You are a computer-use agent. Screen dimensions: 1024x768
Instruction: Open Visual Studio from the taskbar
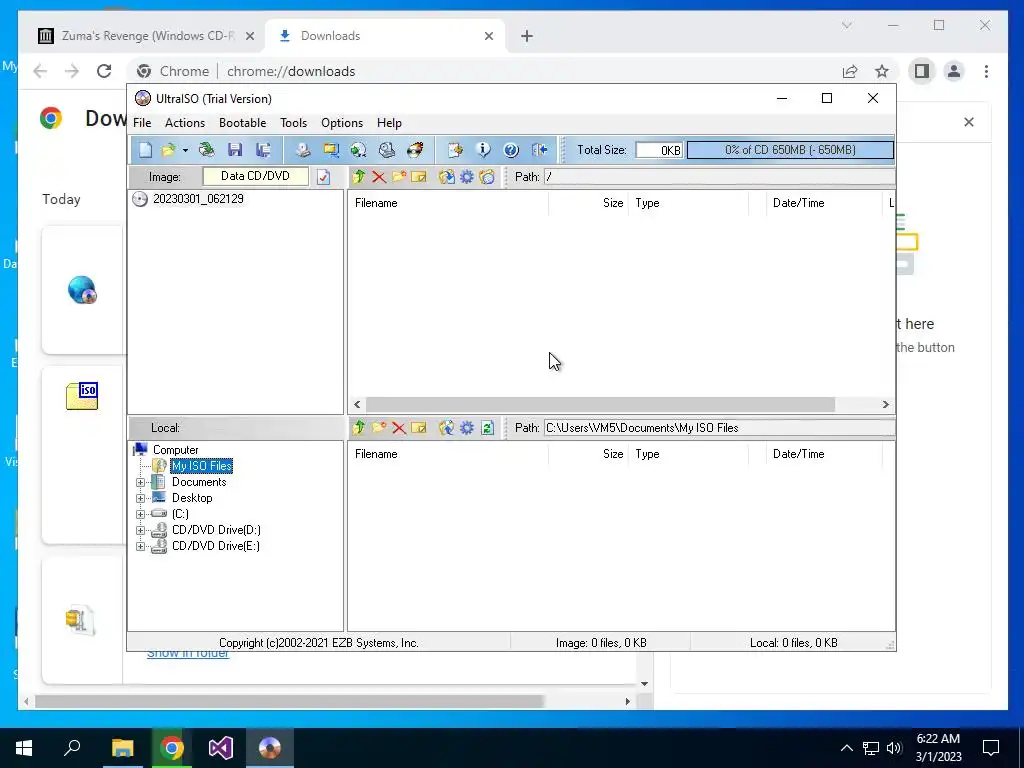221,748
